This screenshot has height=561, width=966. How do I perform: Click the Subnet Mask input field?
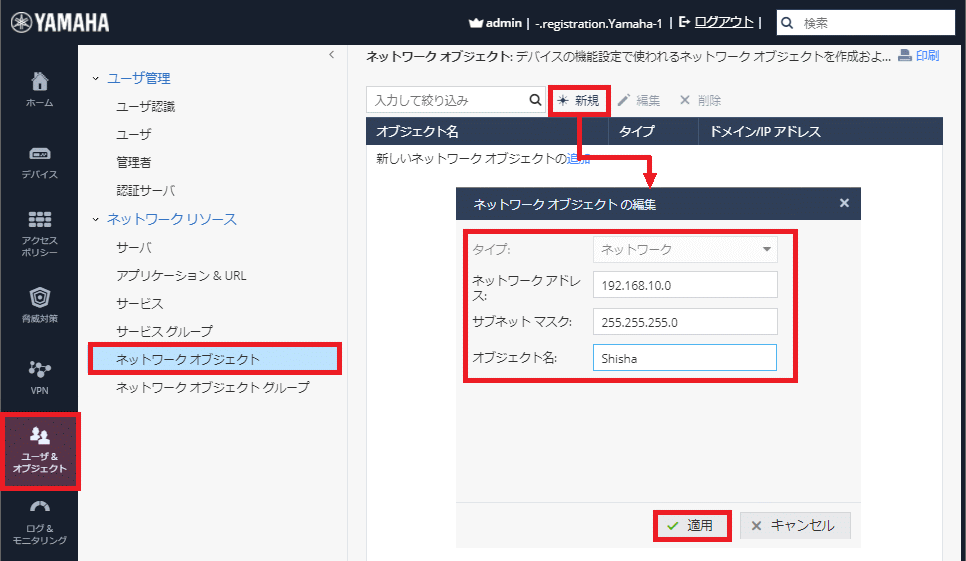coord(685,322)
